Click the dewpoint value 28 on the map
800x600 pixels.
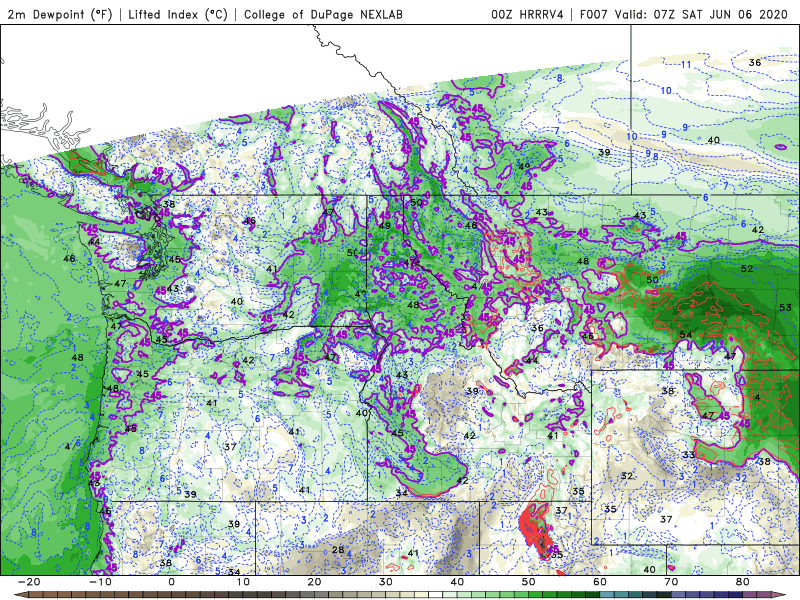pyautogui.click(x=338, y=549)
